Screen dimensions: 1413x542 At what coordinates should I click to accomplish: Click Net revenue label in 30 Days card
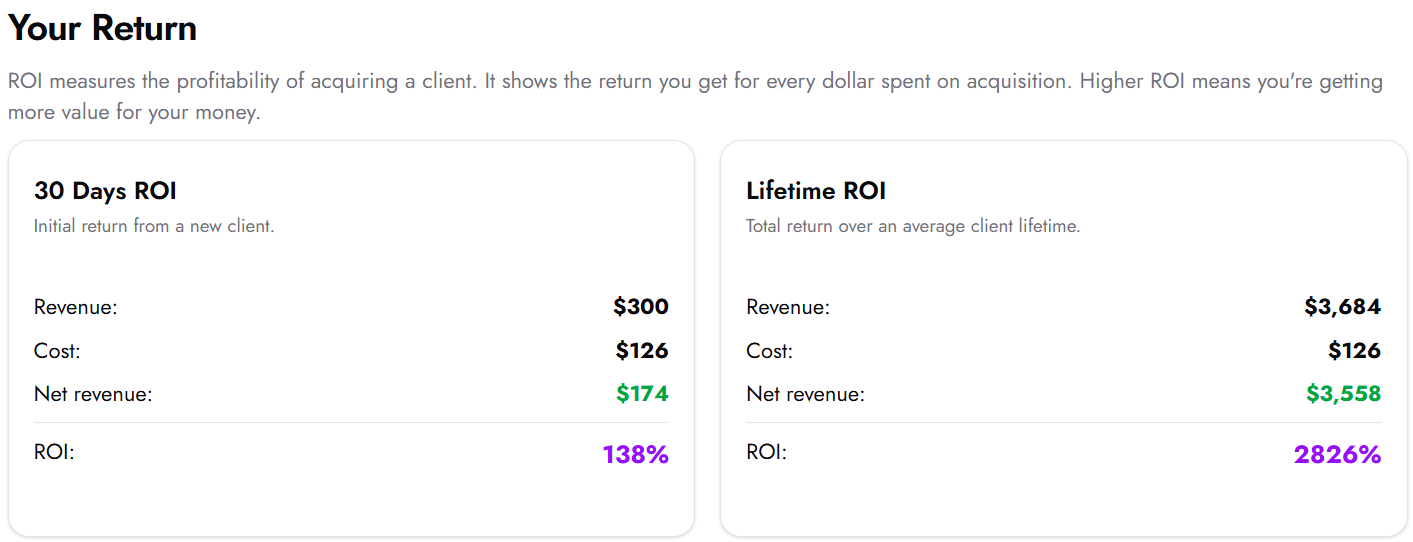tap(93, 395)
